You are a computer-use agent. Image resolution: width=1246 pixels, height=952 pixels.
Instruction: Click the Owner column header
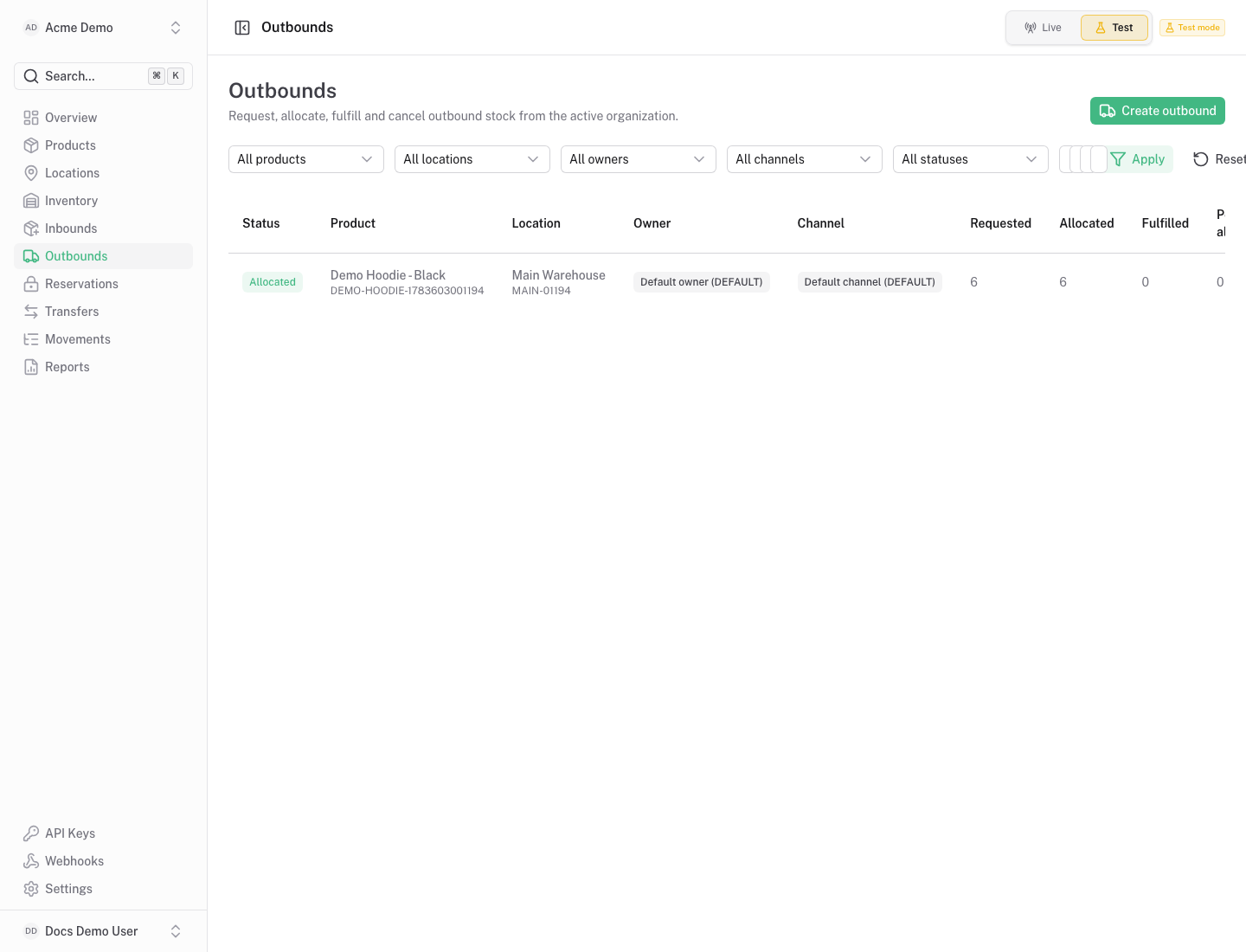pos(652,223)
